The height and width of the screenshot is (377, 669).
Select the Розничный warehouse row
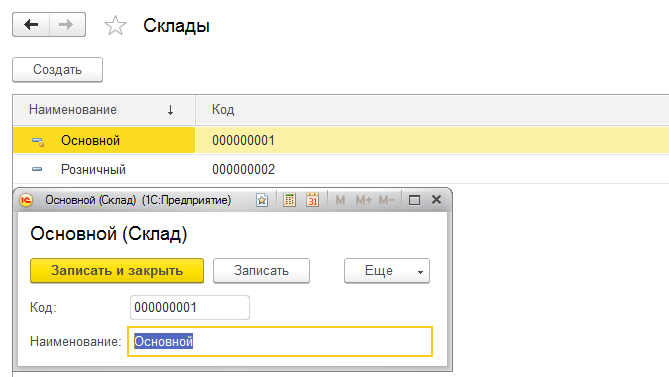tap(341, 169)
